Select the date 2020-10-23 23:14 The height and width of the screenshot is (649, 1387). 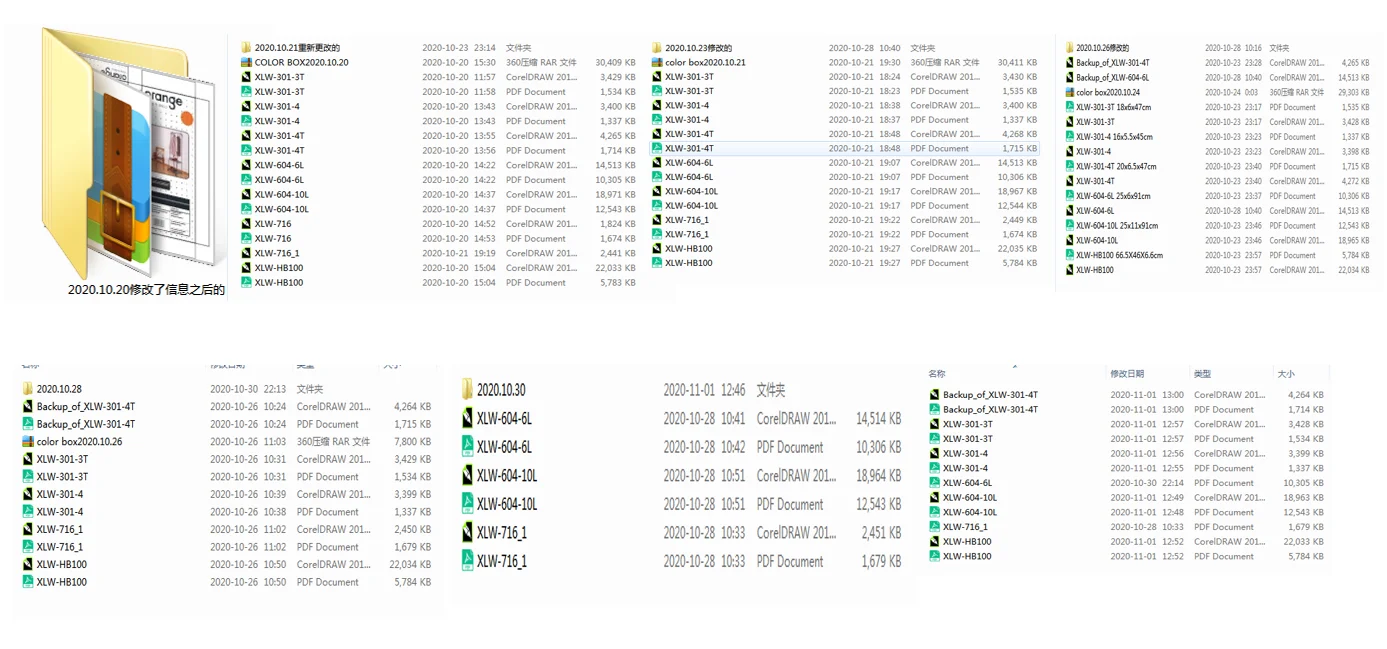459,47
